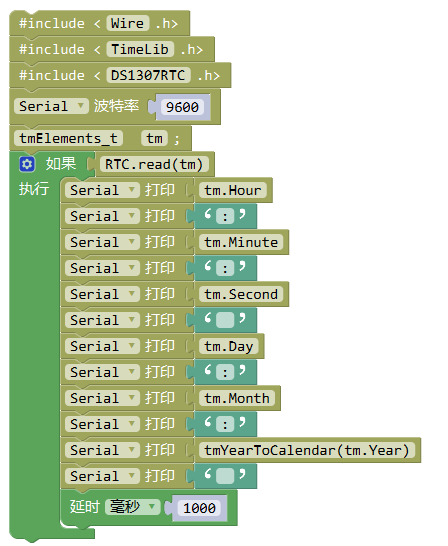Select the 打印 label in the tm.Second row
448x546 pixels.
160,294
